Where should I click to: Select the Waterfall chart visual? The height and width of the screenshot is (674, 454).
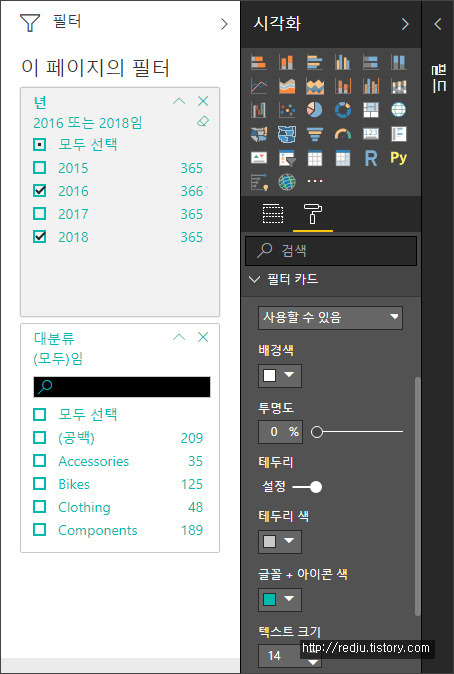coord(259,110)
